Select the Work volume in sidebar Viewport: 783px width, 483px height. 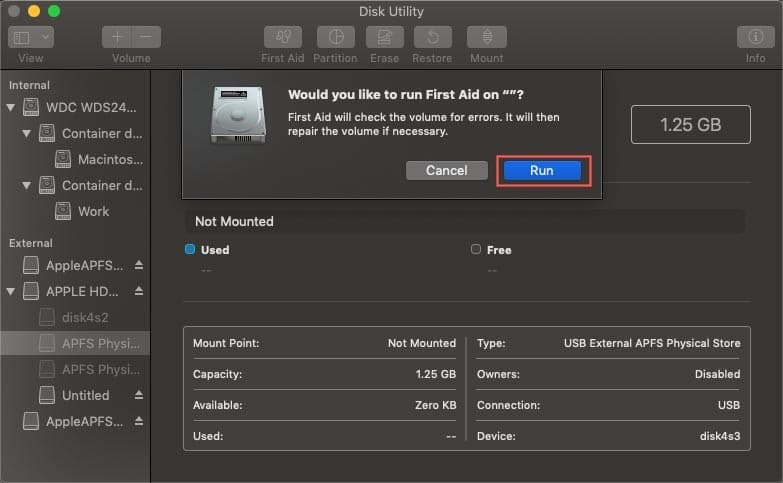93,211
